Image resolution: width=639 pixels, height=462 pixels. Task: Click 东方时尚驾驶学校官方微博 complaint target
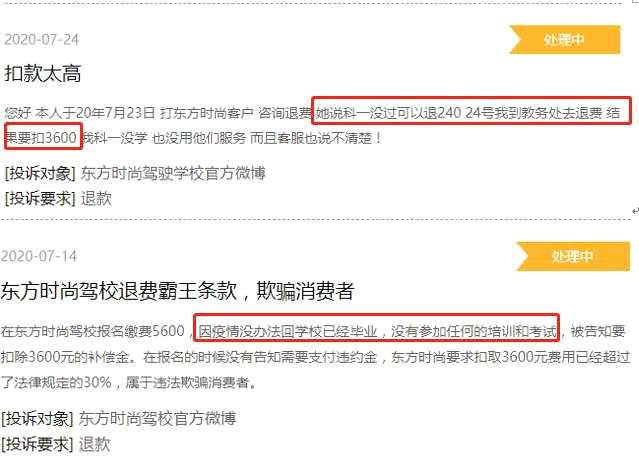[x=173, y=173]
